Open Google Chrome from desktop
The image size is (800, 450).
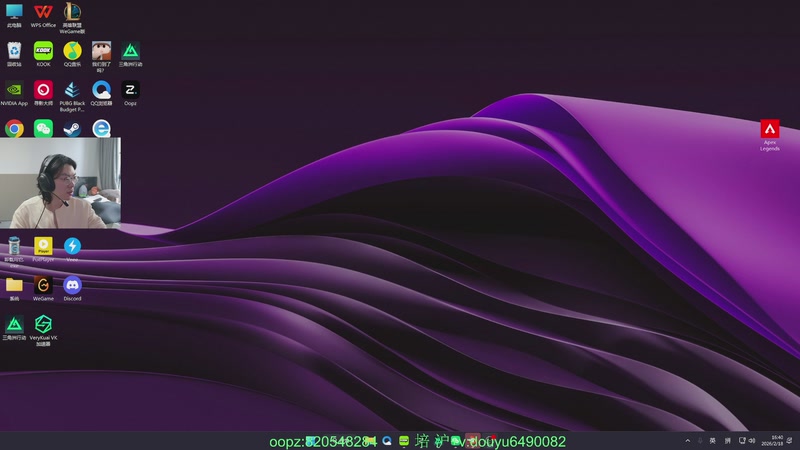[x=14, y=129]
